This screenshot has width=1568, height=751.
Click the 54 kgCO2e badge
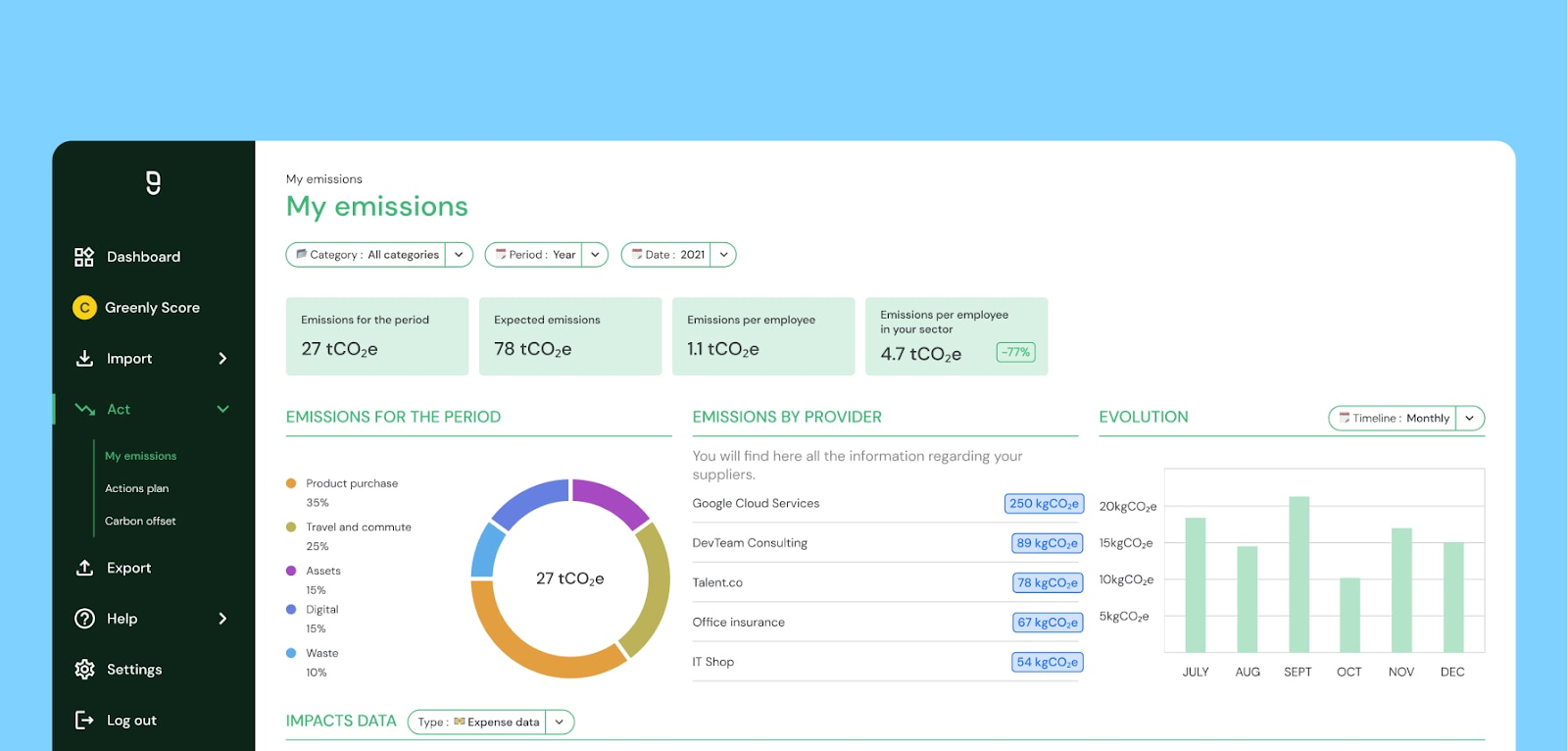[x=1048, y=662]
